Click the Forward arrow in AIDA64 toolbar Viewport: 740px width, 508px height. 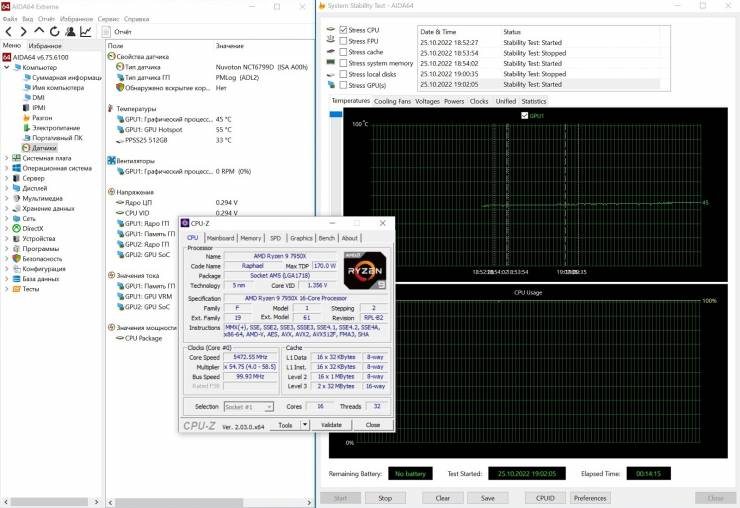[24, 32]
